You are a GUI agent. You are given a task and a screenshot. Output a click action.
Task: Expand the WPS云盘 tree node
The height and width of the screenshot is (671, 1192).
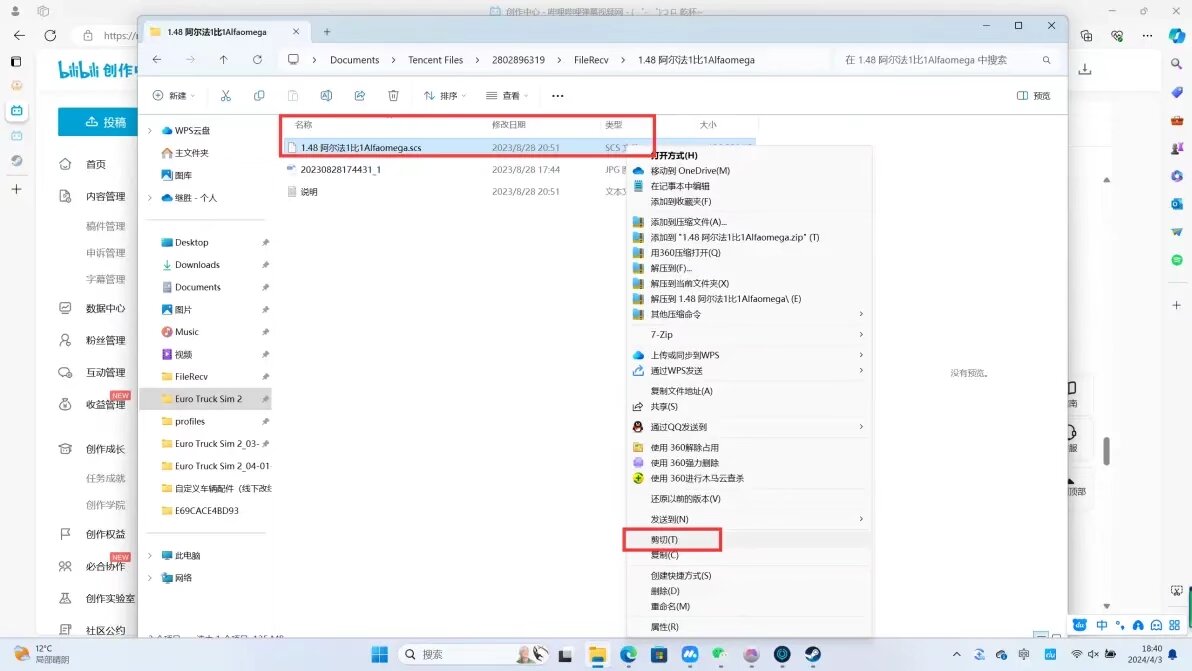[150, 131]
